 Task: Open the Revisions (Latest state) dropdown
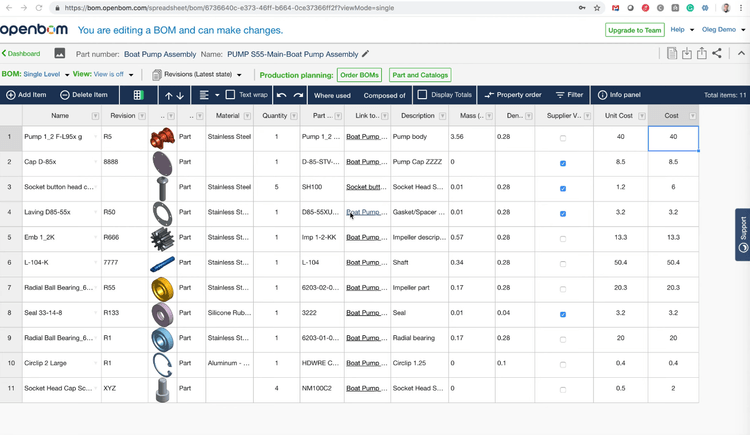pos(197,74)
